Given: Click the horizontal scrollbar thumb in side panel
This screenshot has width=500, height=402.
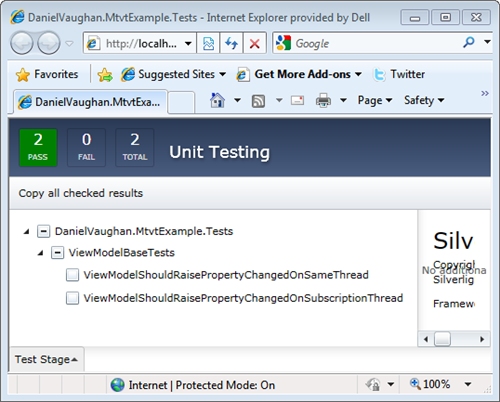Looking at the screenshot, I should pos(442,339).
